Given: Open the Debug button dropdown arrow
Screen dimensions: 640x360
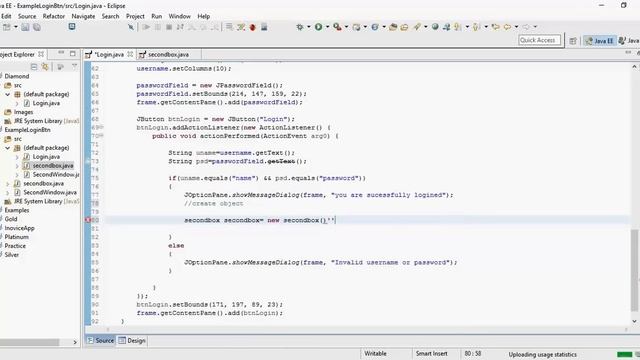Looking at the screenshot, I should [309, 27].
